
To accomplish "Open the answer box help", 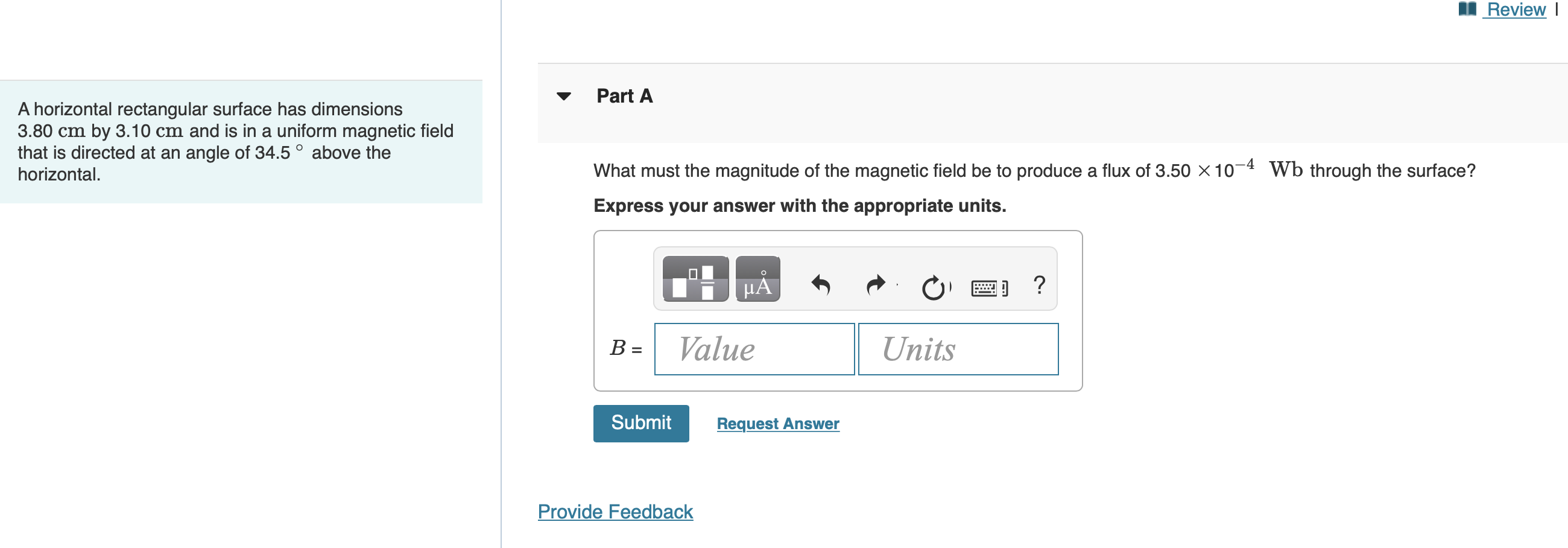I will 1038,281.
